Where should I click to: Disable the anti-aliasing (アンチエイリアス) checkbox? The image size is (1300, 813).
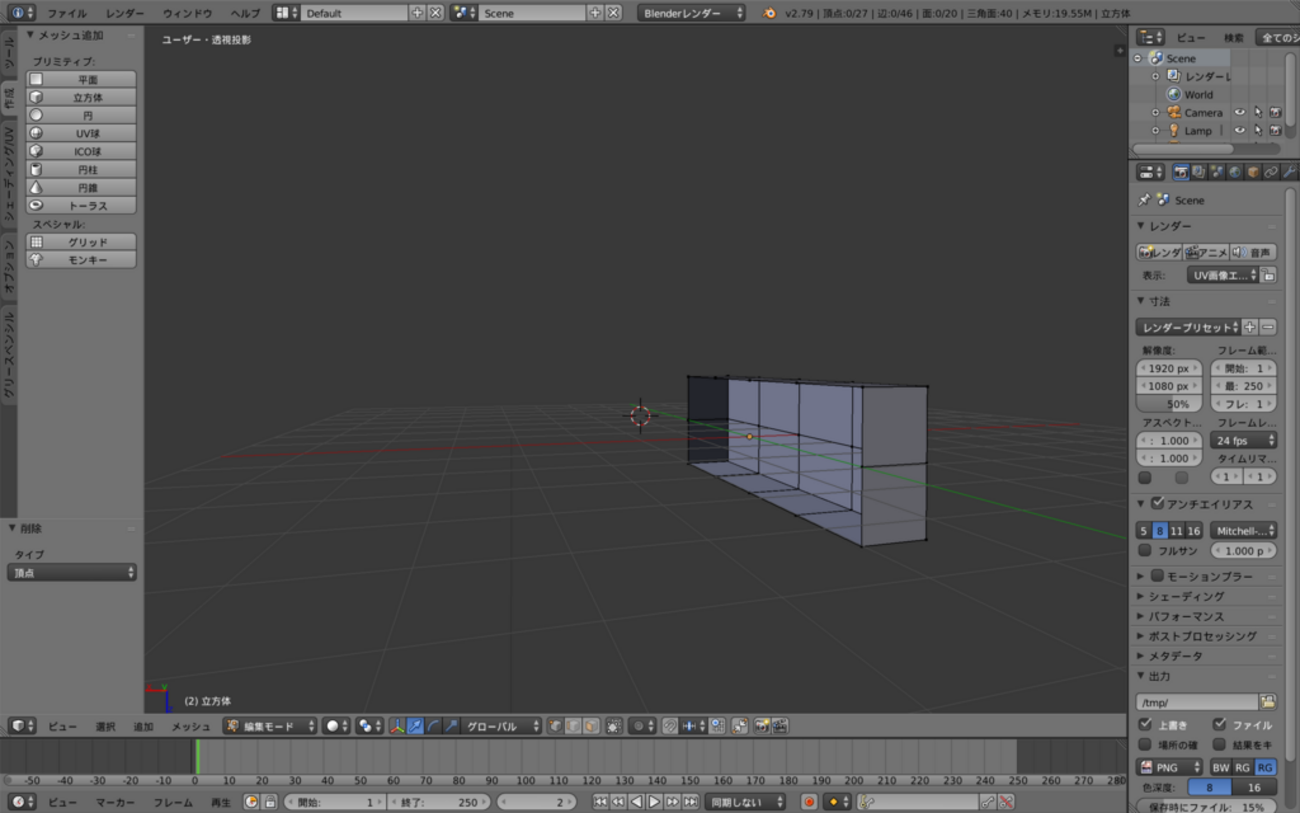(1157, 504)
